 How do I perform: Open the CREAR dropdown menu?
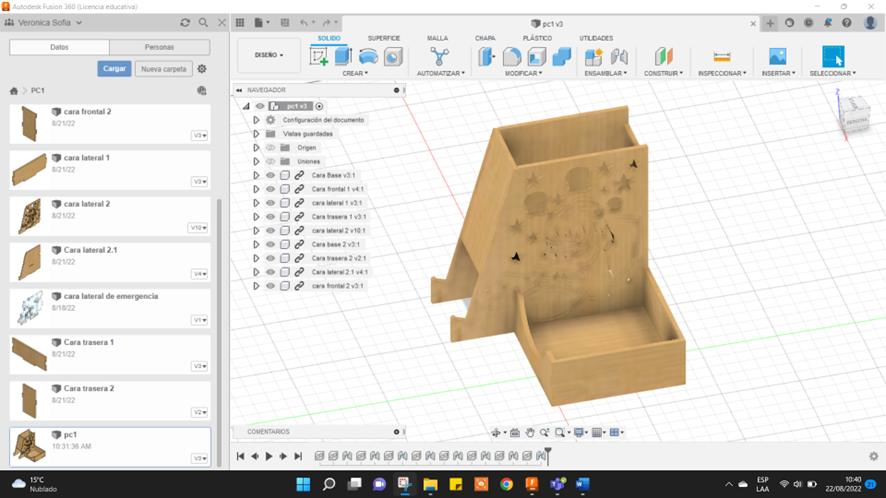(x=355, y=73)
